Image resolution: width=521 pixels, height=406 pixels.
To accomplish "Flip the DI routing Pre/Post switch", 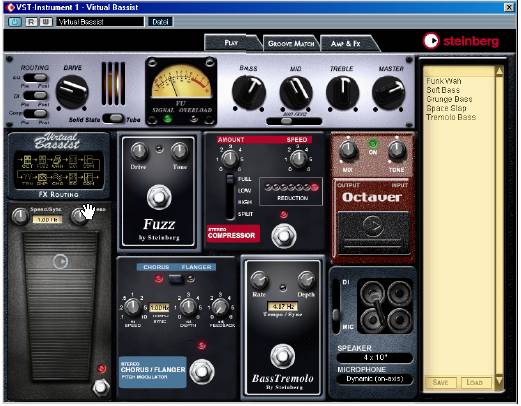I will click(35, 96).
